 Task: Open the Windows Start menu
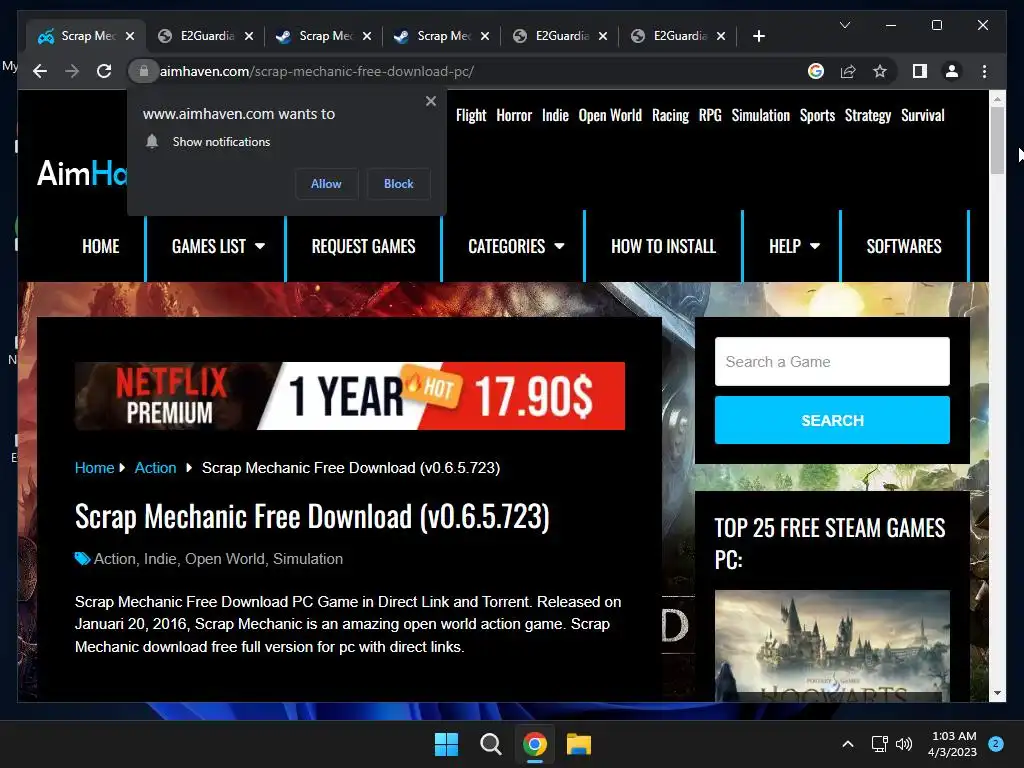[x=446, y=744]
